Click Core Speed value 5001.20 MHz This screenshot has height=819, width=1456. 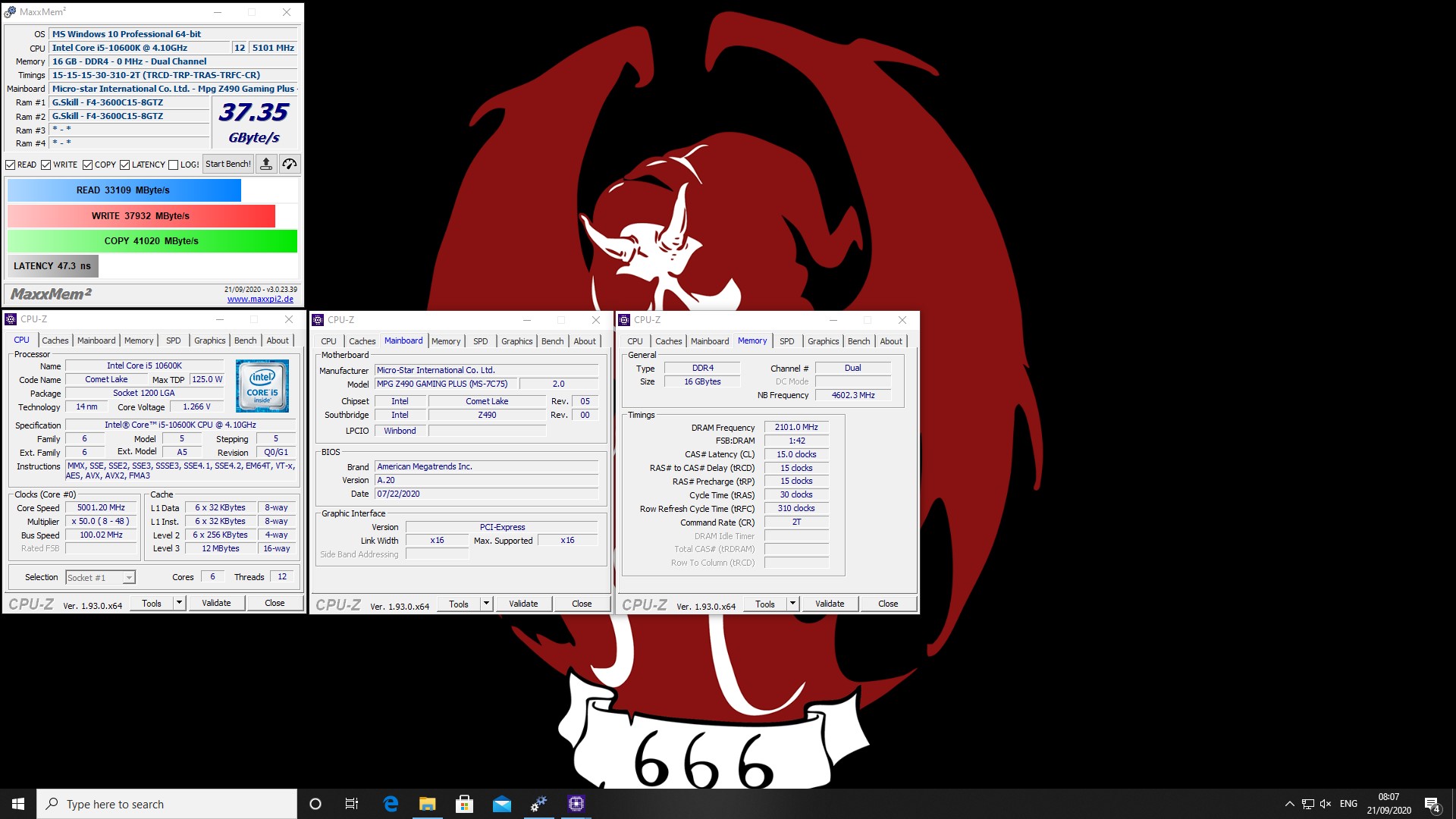pos(101,508)
